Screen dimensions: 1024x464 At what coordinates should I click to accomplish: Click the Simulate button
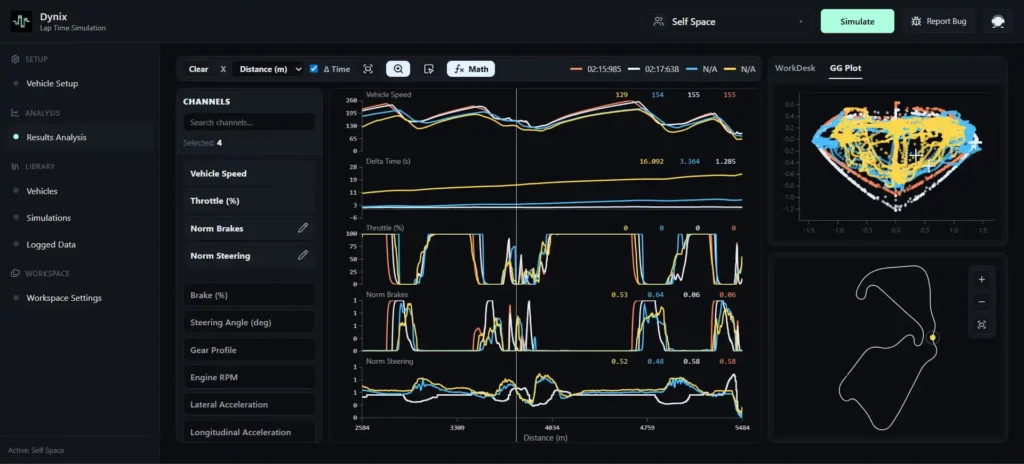coord(857,22)
